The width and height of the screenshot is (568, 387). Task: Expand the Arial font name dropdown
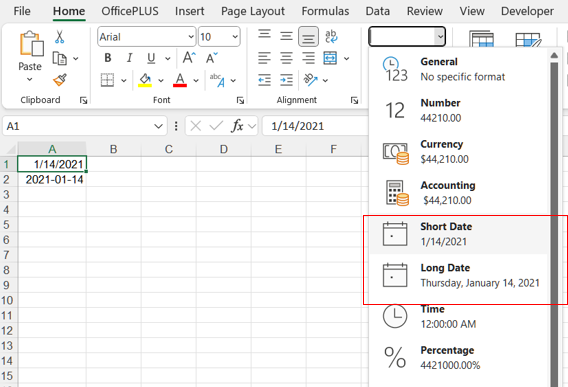(x=191, y=37)
